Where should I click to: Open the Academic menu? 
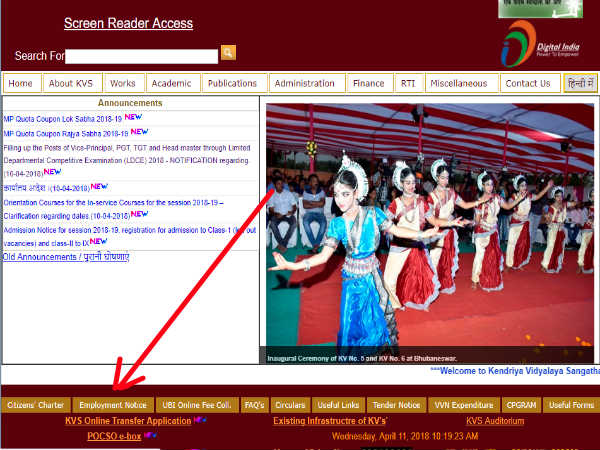pos(173,83)
